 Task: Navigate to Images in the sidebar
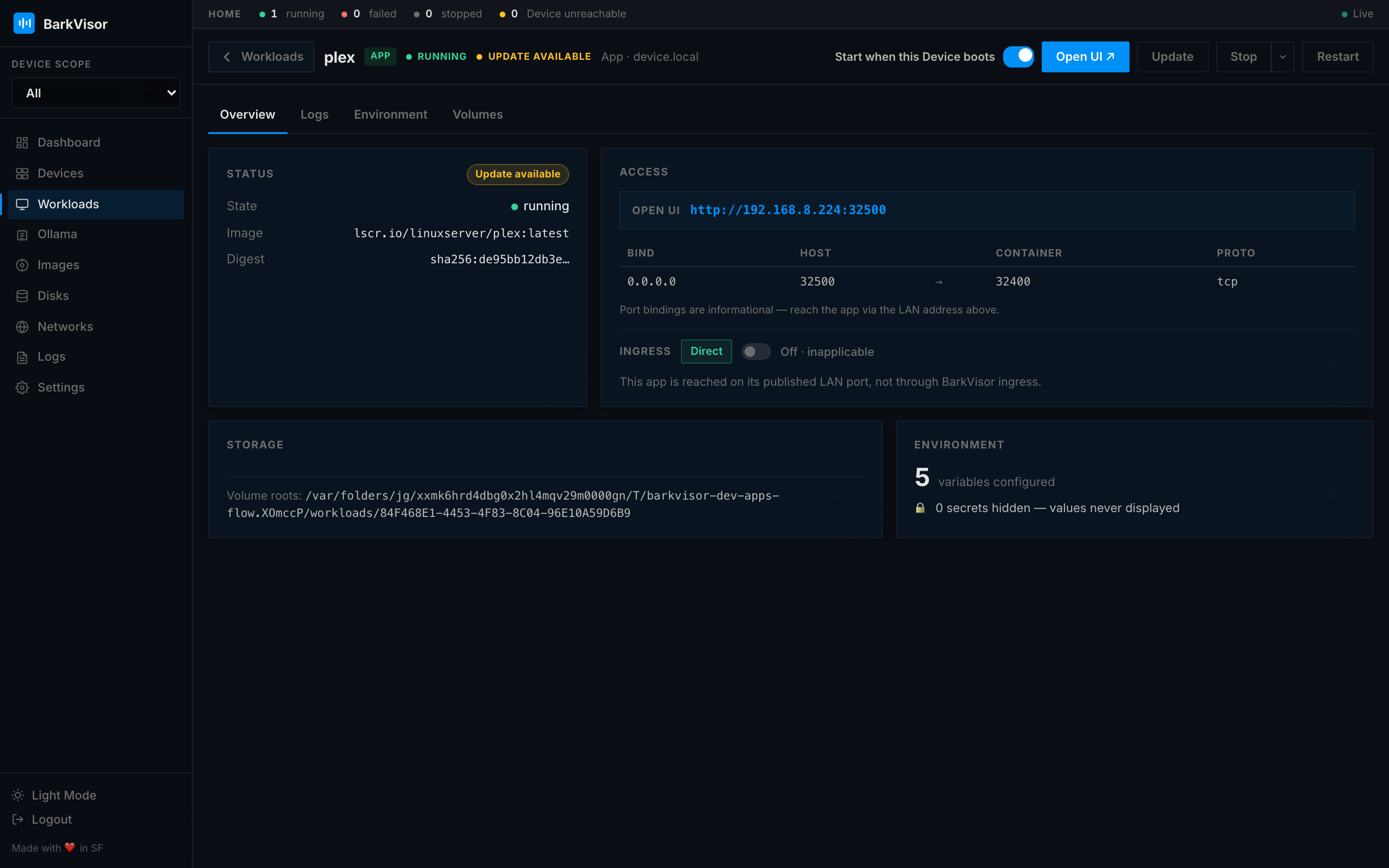pyautogui.click(x=96, y=265)
